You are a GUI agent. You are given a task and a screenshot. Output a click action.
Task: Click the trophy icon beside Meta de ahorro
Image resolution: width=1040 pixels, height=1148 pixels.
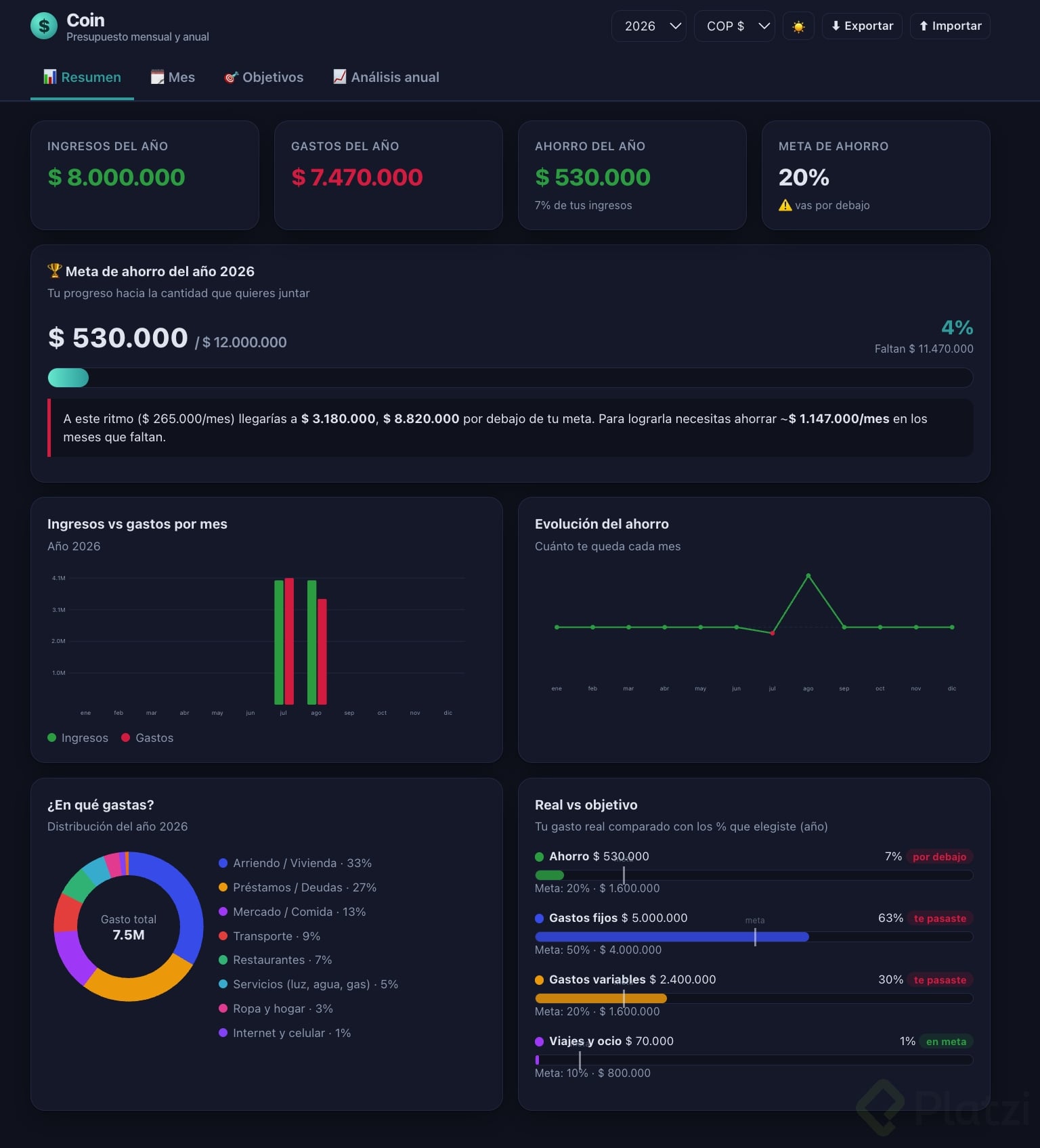[55, 271]
